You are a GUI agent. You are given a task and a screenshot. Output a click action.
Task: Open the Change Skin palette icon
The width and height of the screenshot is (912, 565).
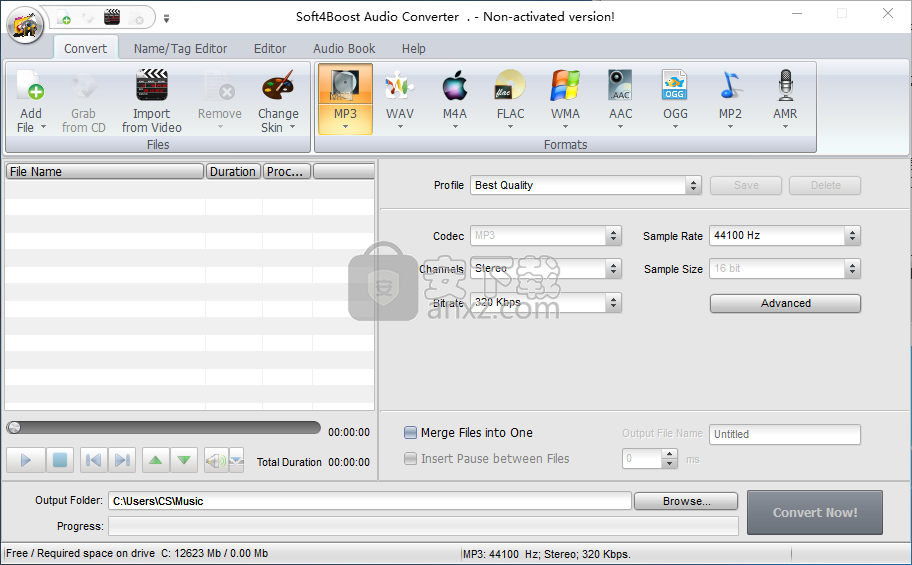tap(278, 86)
